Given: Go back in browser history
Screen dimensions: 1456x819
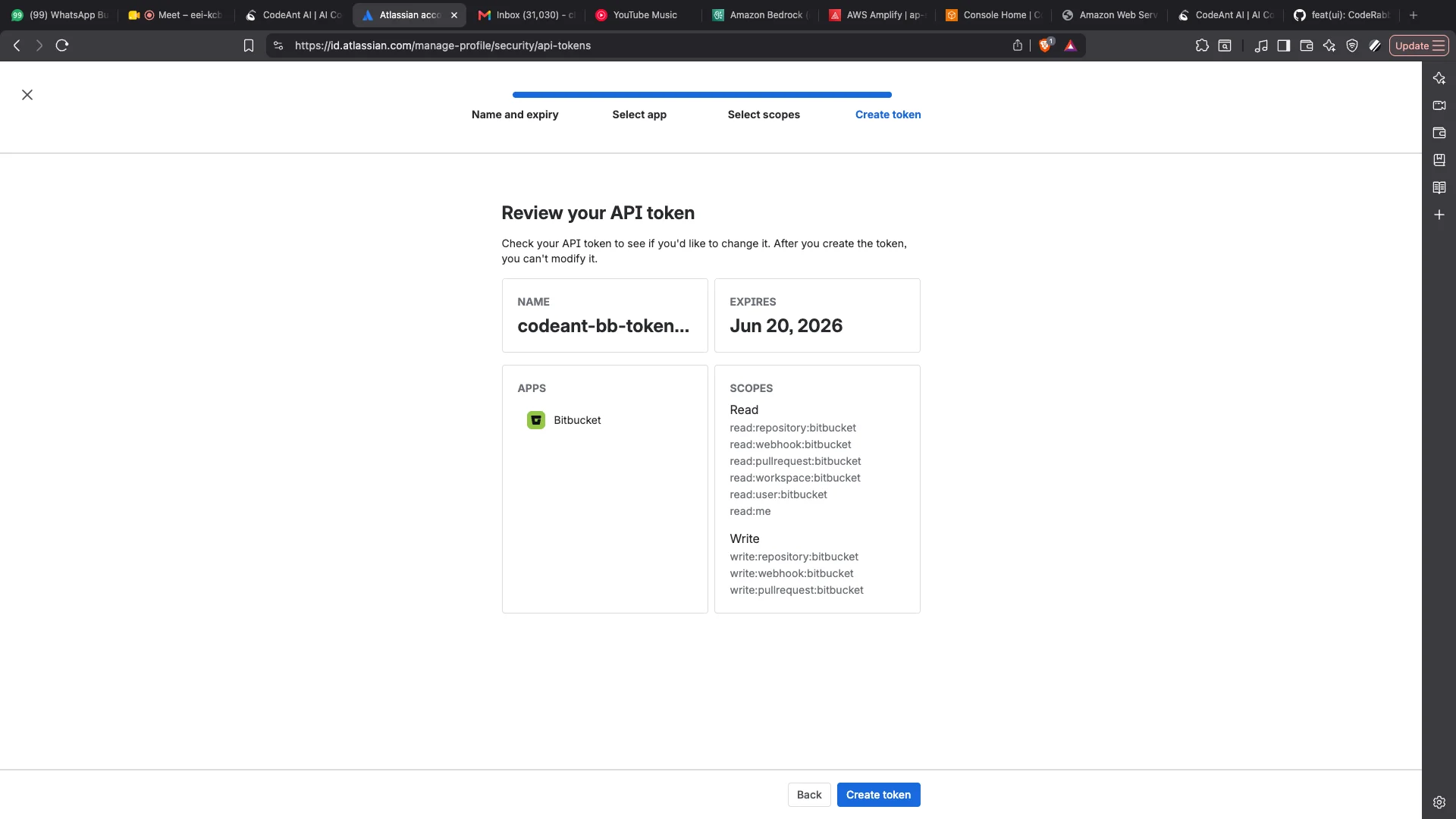Looking at the screenshot, I should [17, 45].
